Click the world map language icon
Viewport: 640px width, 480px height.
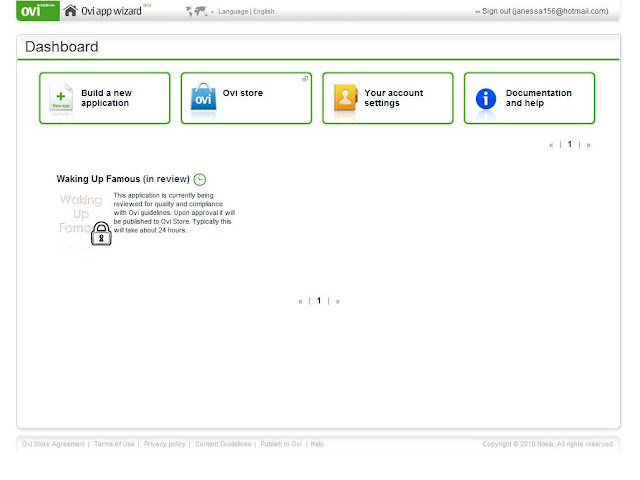click(196, 11)
